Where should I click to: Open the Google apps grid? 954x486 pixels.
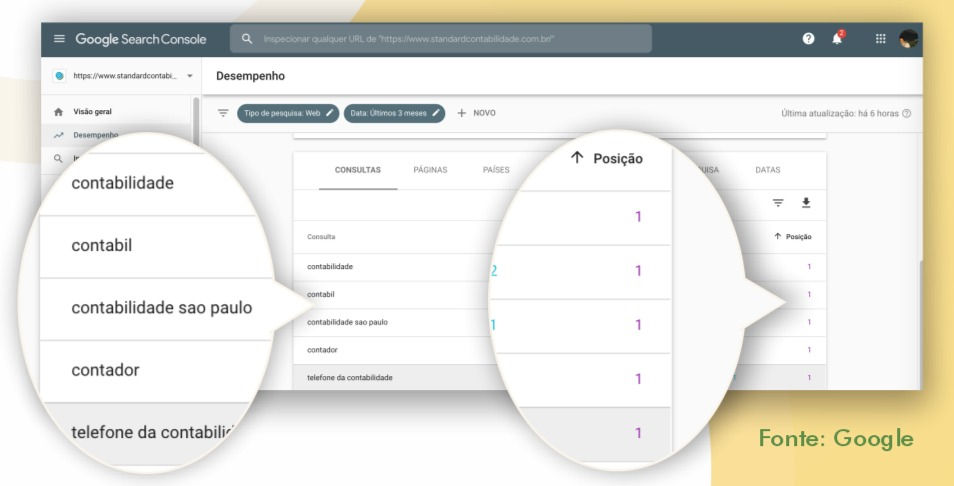pyautogui.click(x=880, y=39)
